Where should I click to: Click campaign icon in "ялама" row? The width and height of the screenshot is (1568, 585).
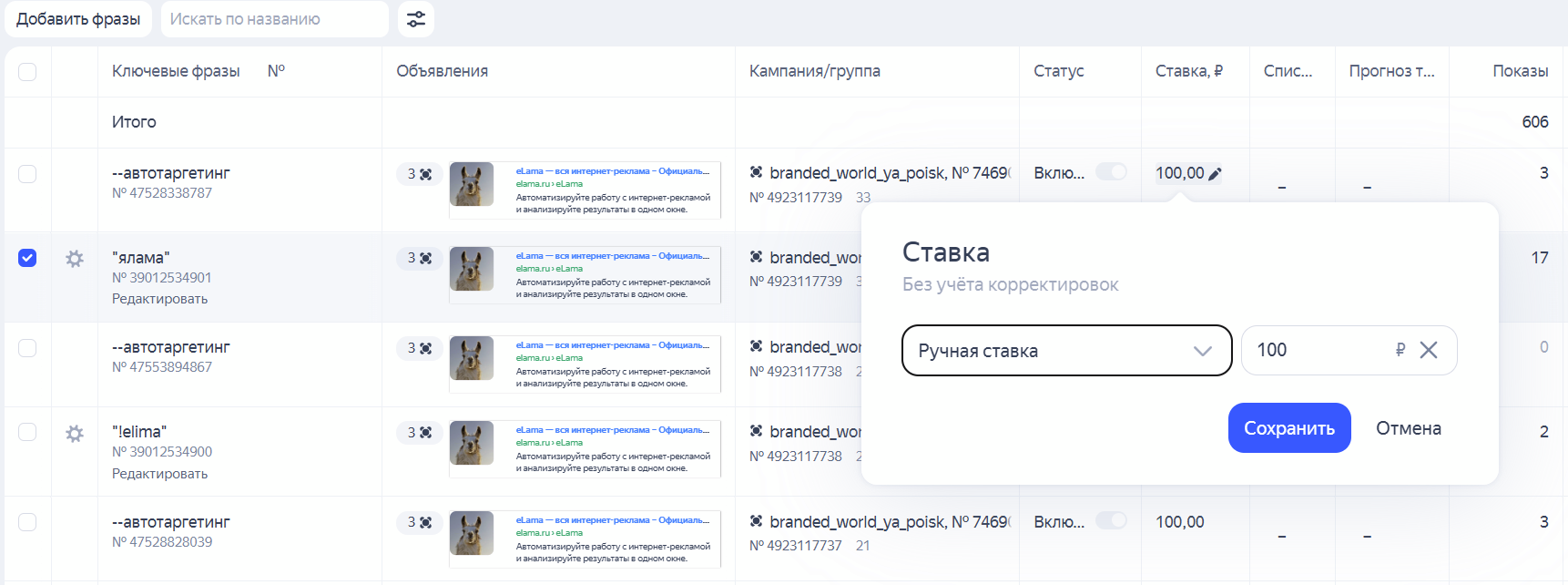tap(756, 257)
